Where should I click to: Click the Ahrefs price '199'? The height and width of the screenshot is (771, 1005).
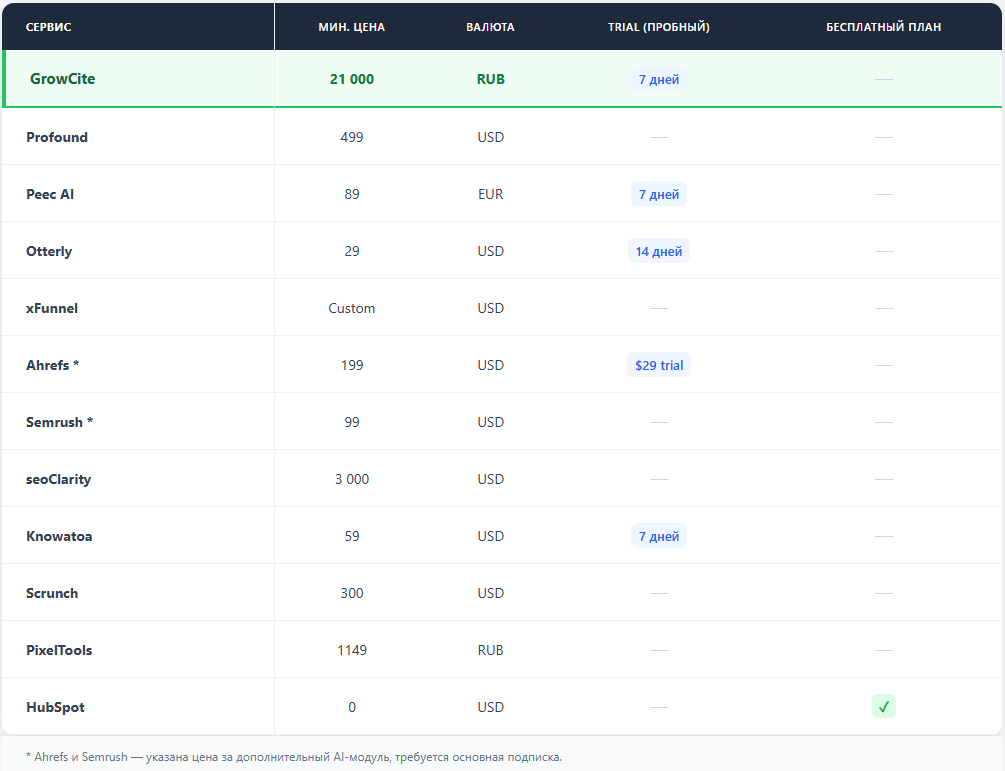tap(352, 365)
